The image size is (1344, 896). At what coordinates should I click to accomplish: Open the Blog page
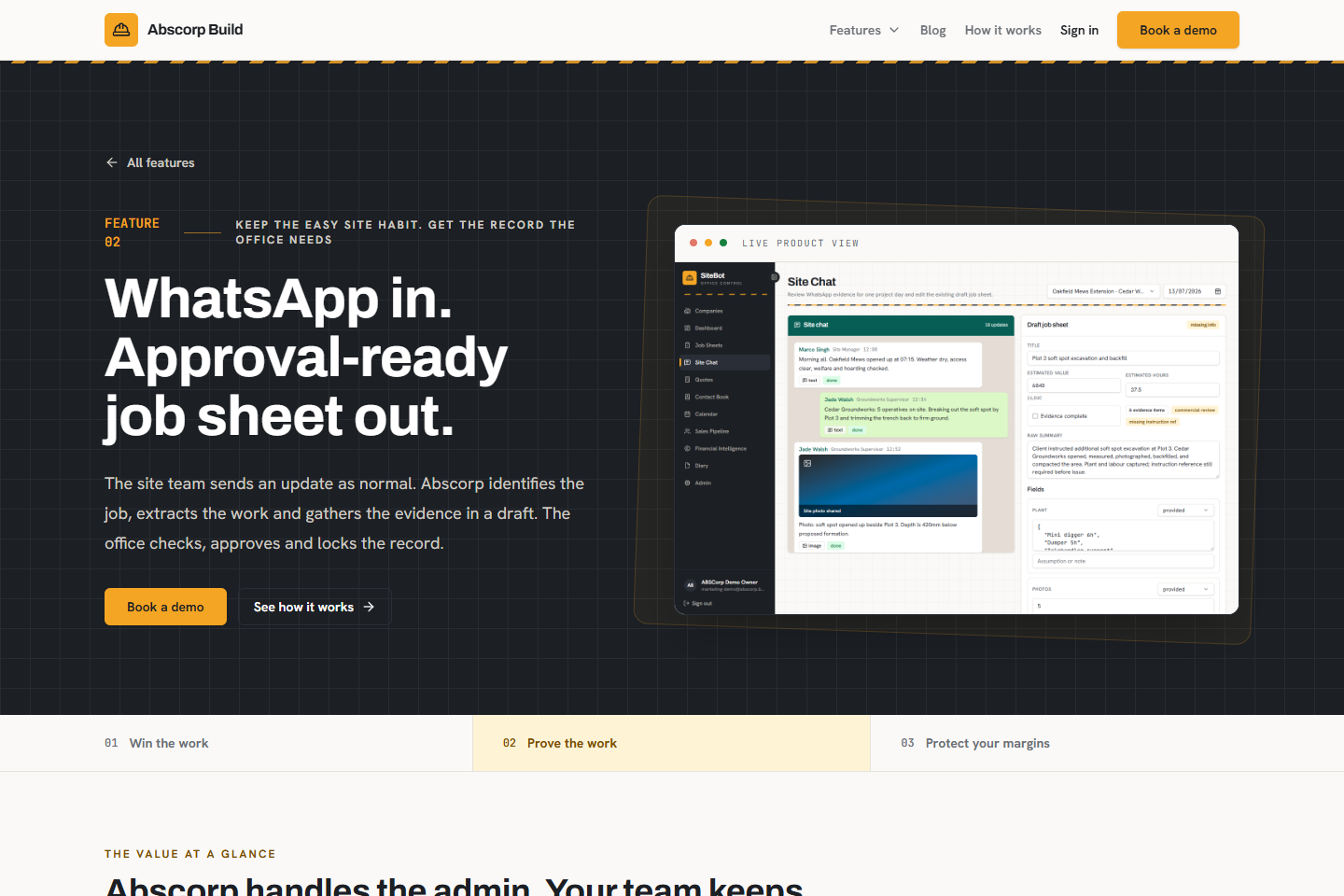[x=932, y=30]
